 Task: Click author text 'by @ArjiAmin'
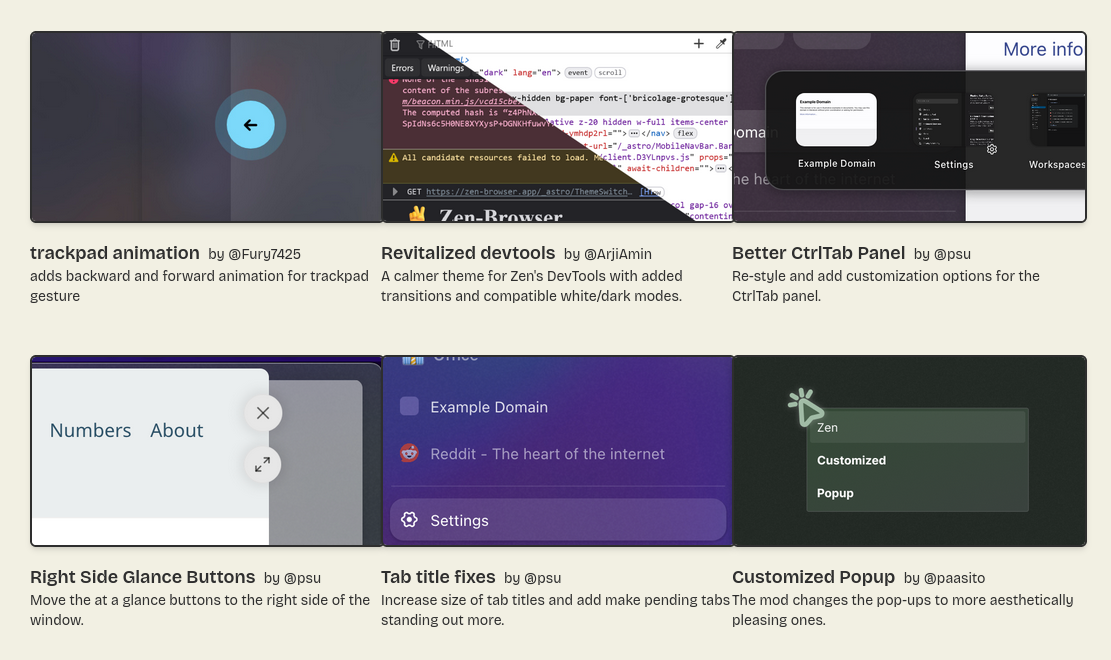(x=608, y=254)
